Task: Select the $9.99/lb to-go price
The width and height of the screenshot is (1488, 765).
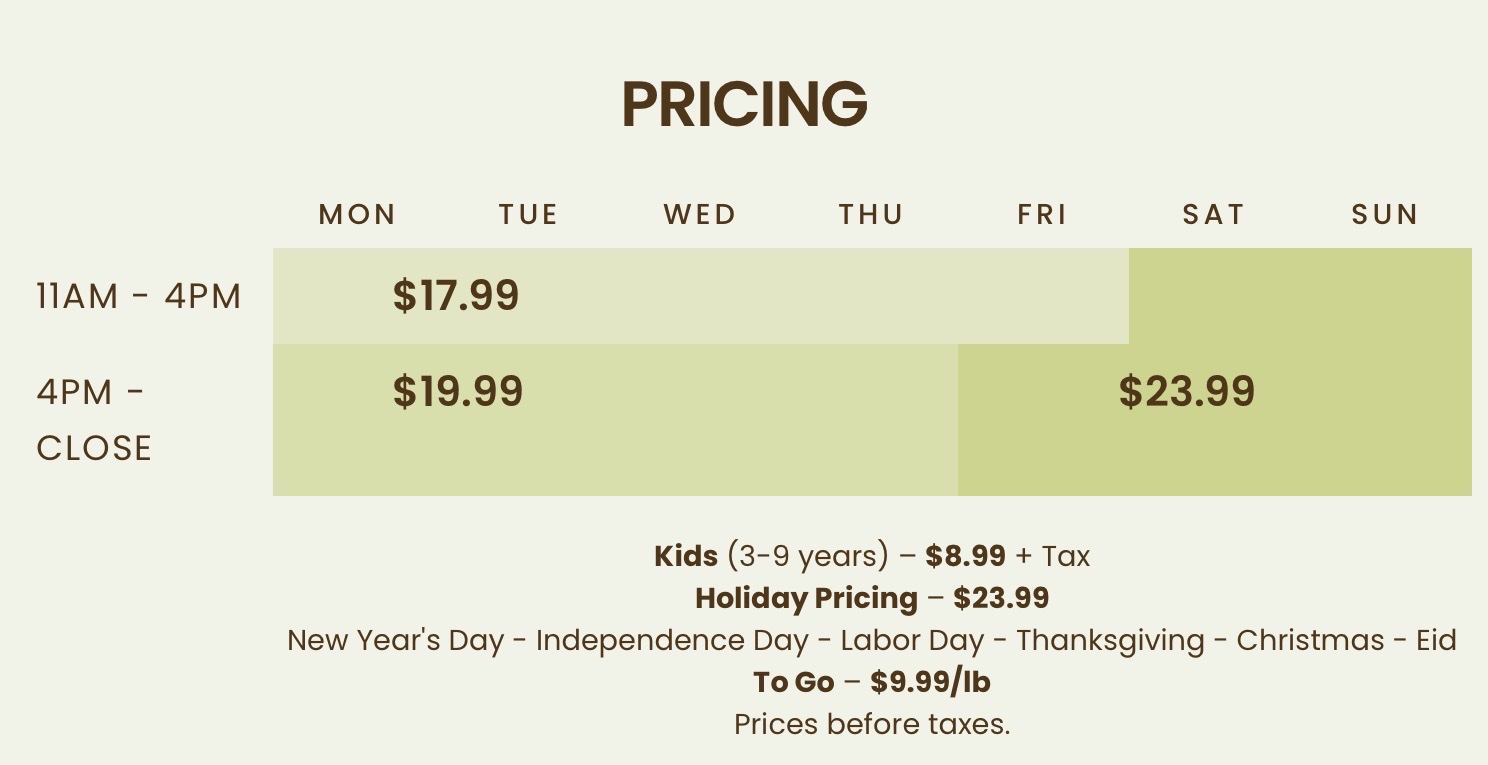Action: point(930,682)
